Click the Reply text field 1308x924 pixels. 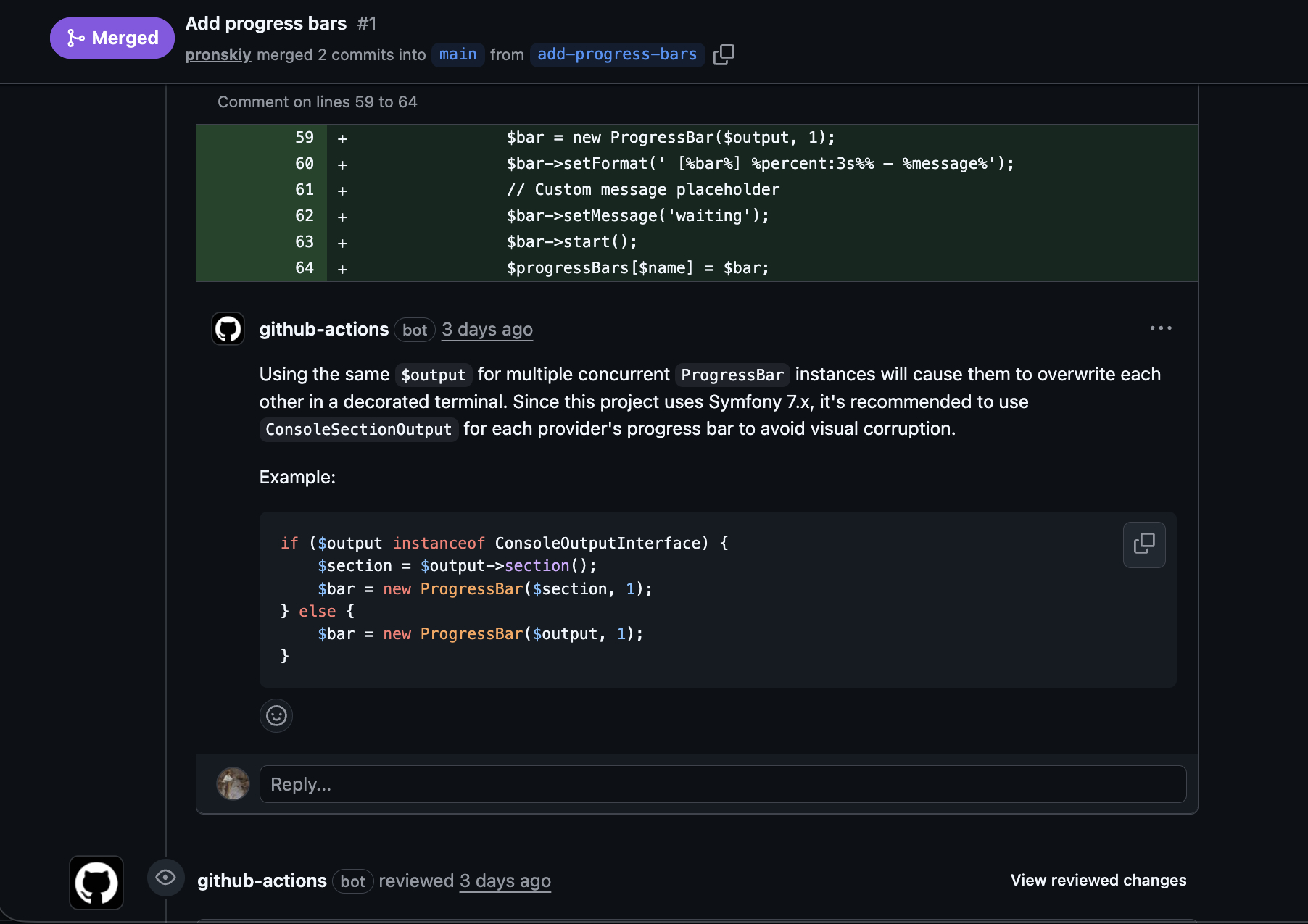click(x=722, y=784)
